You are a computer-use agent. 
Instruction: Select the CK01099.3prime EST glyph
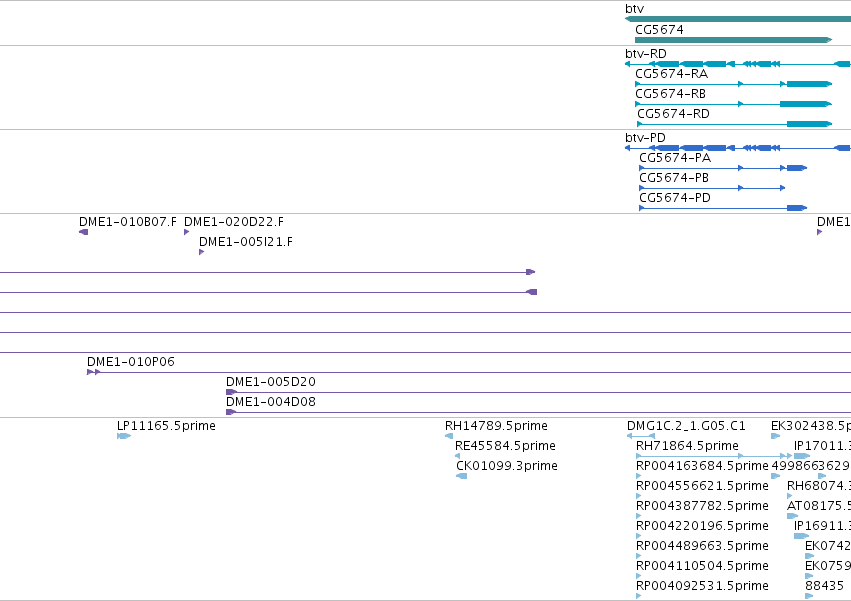point(461,476)
